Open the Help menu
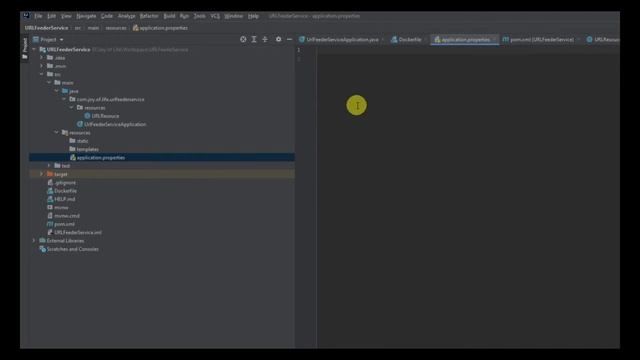This screenshot has height=360, width=640. click(x=253, y=16)
